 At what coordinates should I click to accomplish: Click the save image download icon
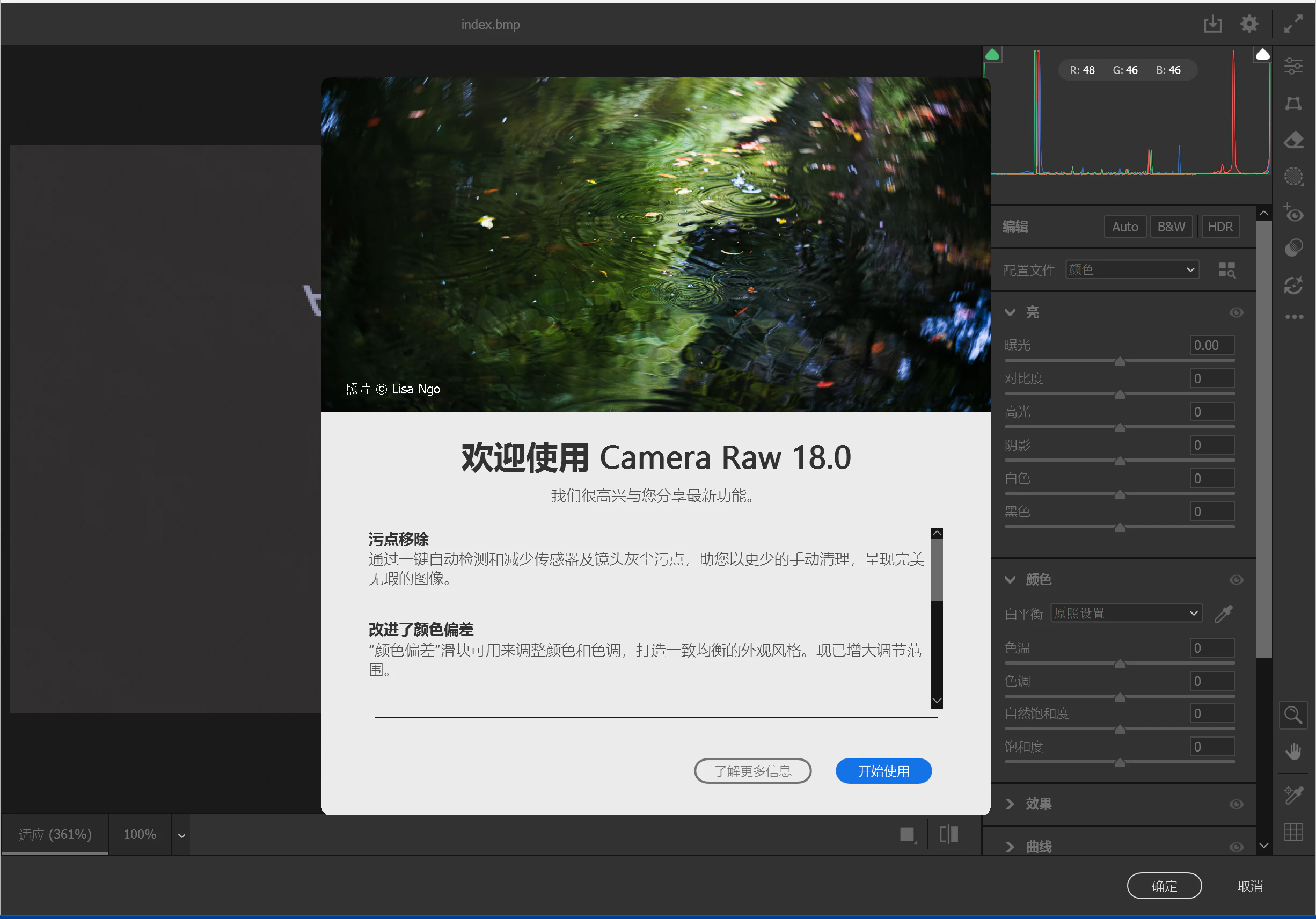pyautogui.click(x=1212, y=24)
